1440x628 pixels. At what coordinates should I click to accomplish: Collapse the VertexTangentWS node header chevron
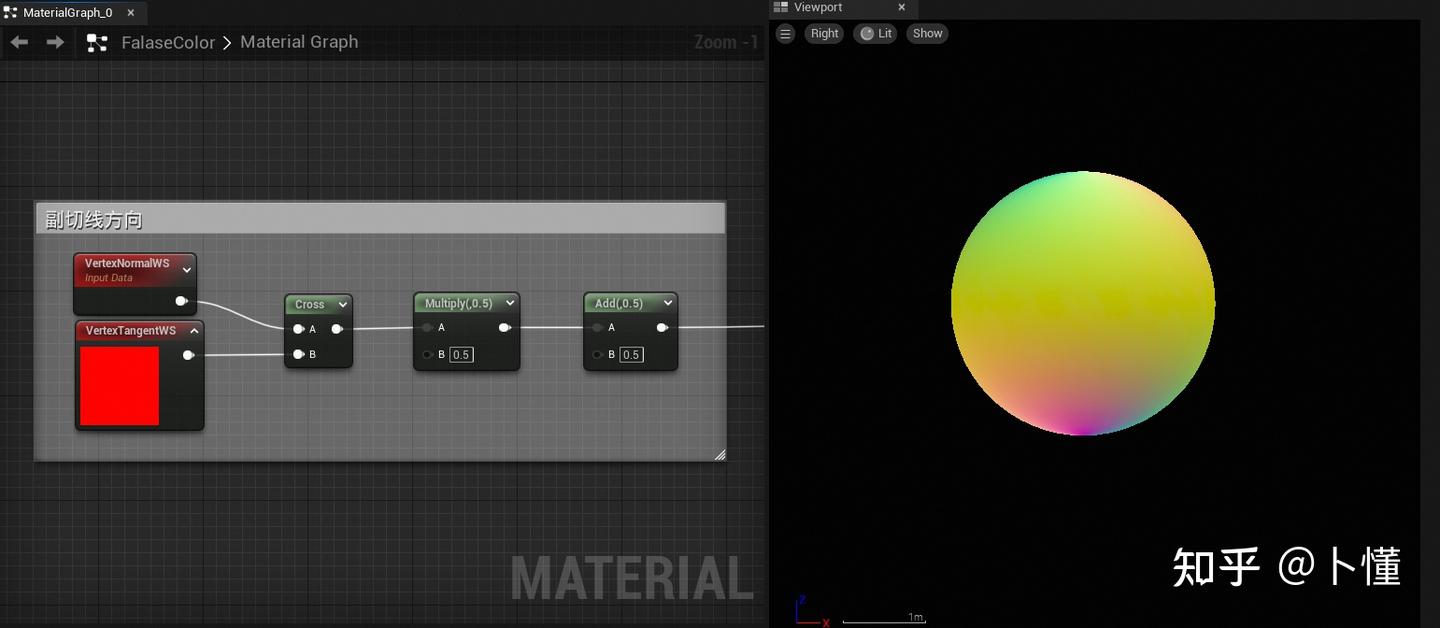[x=194, y=330]
